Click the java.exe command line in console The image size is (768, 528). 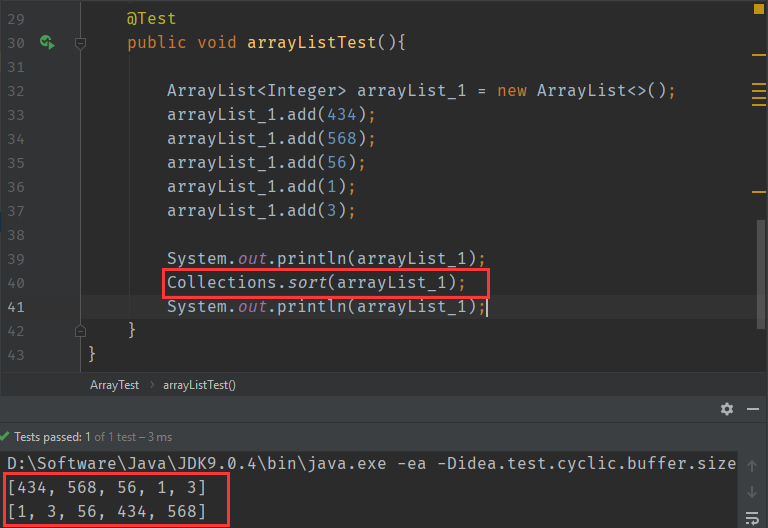[x=371, y=463]
